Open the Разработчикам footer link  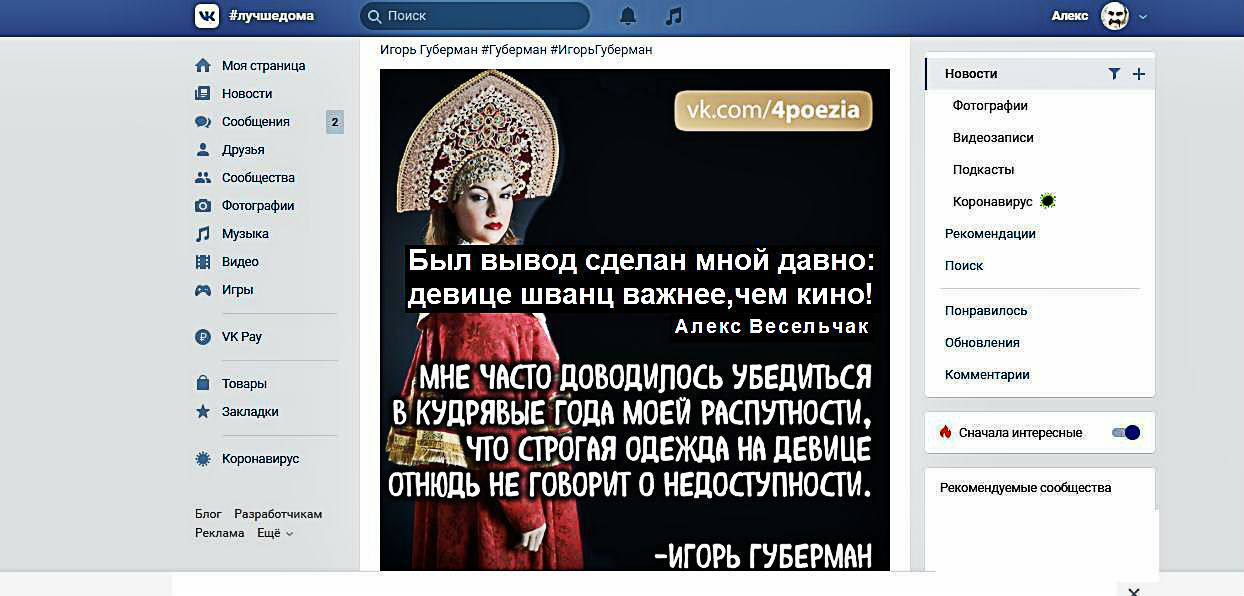click(x=278, y=514)
